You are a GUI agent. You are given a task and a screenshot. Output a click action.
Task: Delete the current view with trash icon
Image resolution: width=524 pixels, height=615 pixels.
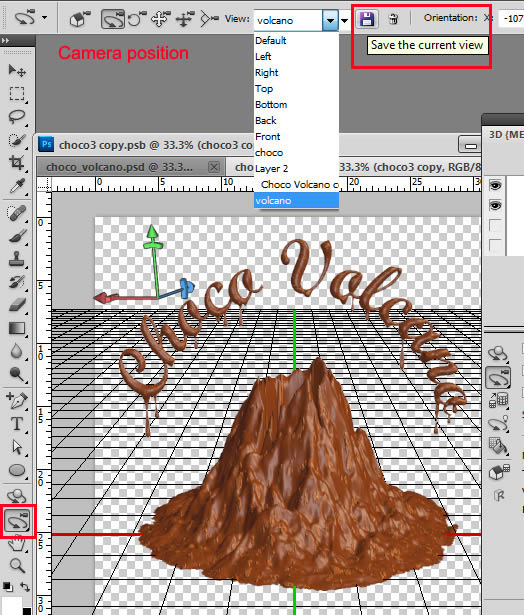pyautogui.click(x=393, y=18)
